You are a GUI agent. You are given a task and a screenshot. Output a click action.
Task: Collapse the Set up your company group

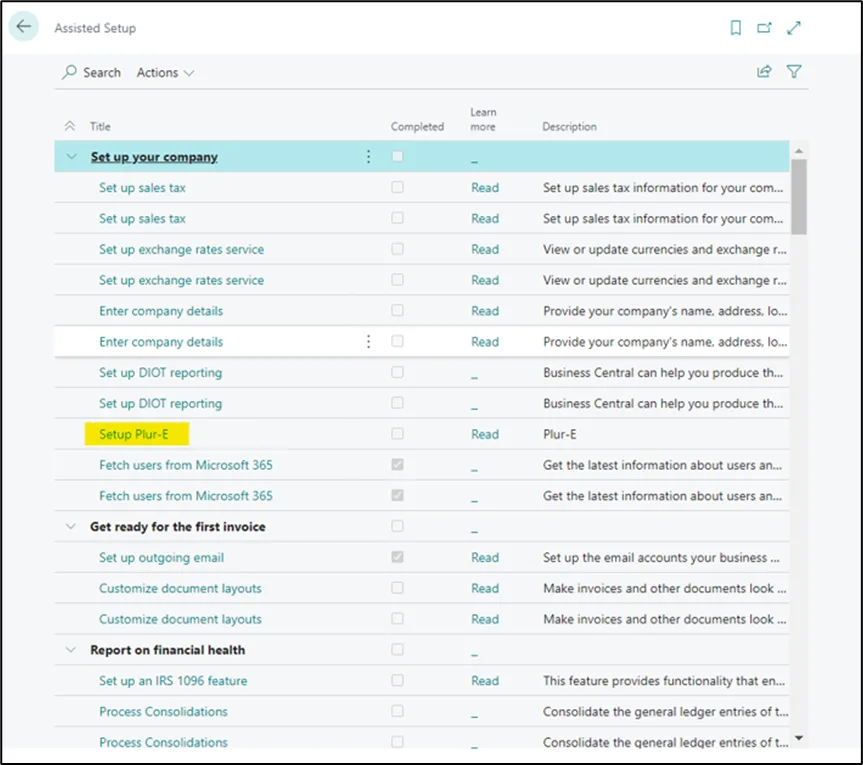pos(71,156)
